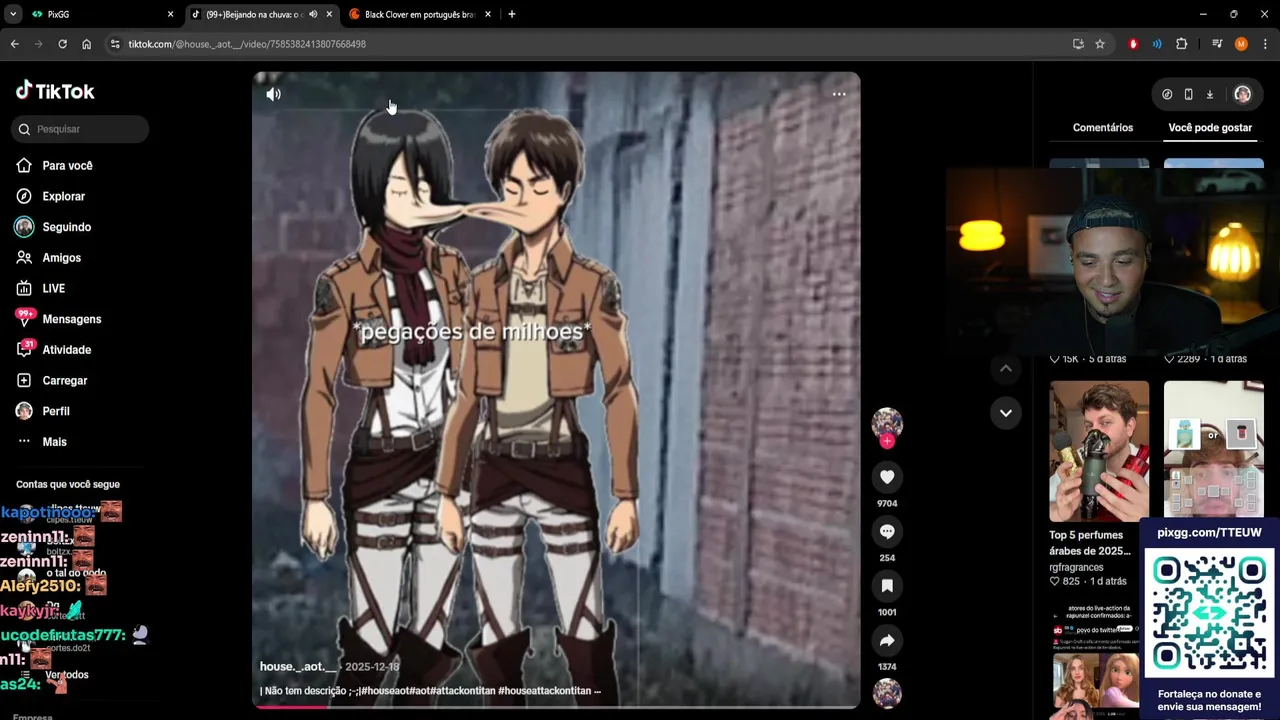Open a new browser tab
This screenshot has width=1280, height=720.
pyautogui.click(x=512, y=14)
